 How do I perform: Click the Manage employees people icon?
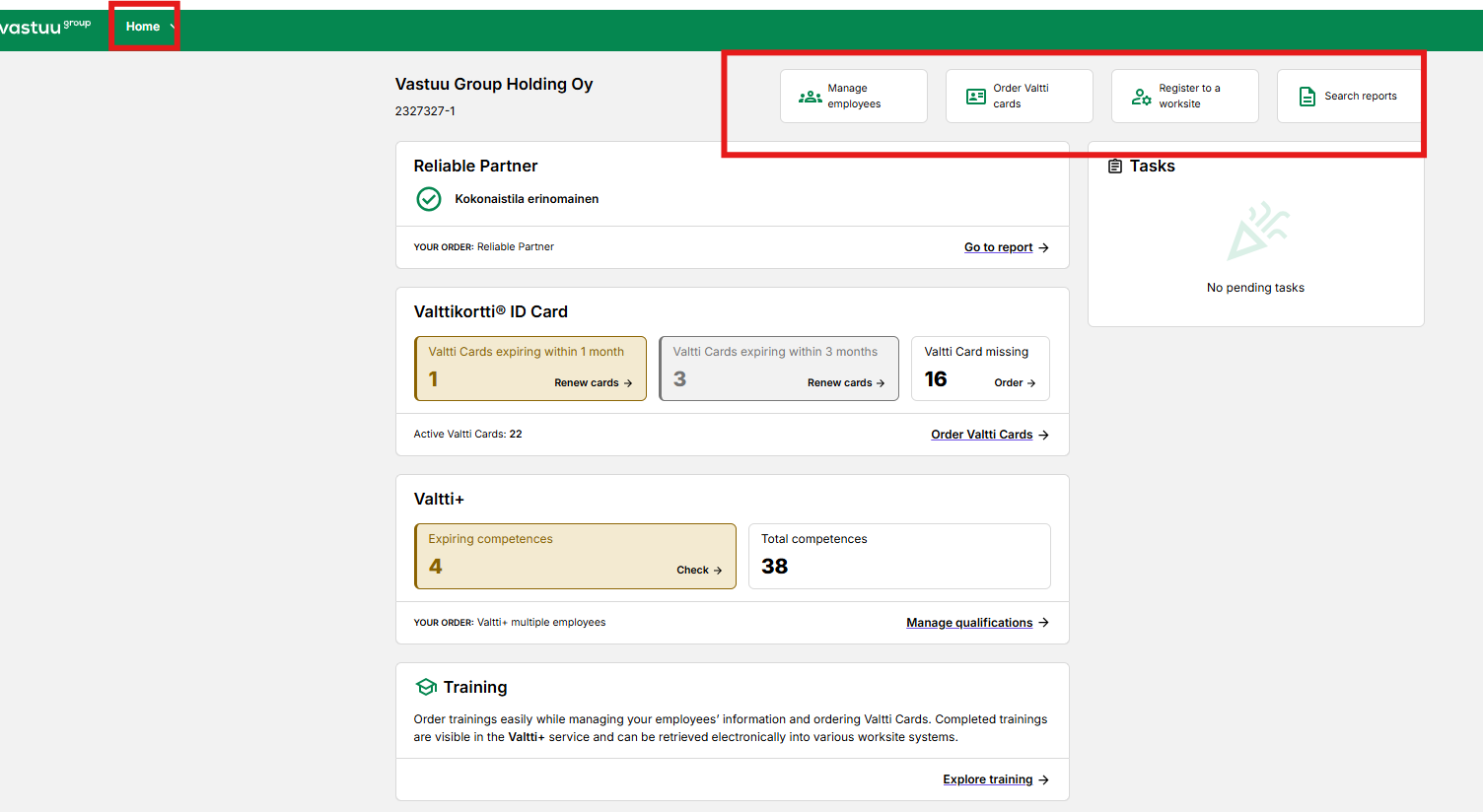click(x=810, y=97)
